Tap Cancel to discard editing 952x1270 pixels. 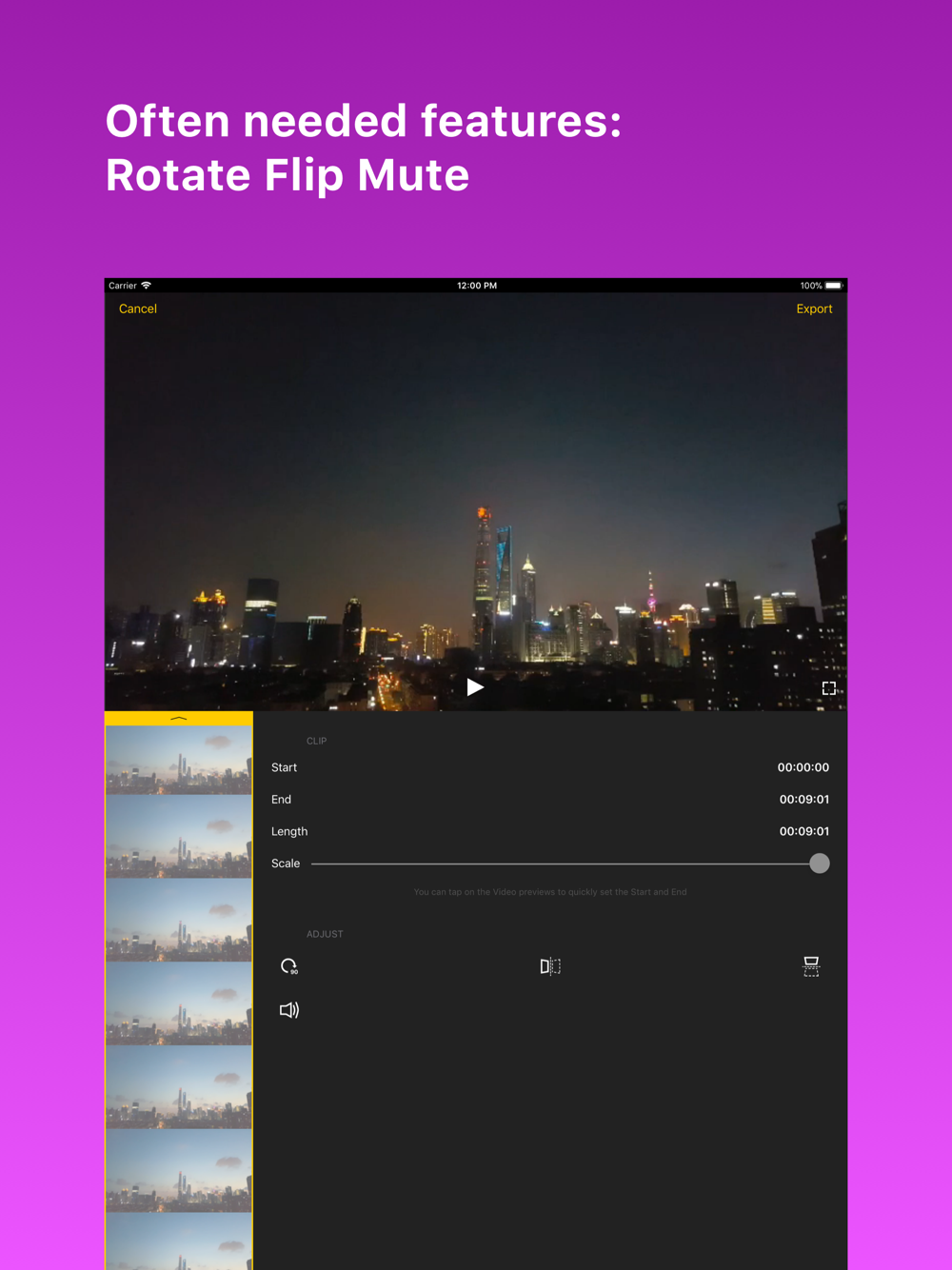[138, 309]
